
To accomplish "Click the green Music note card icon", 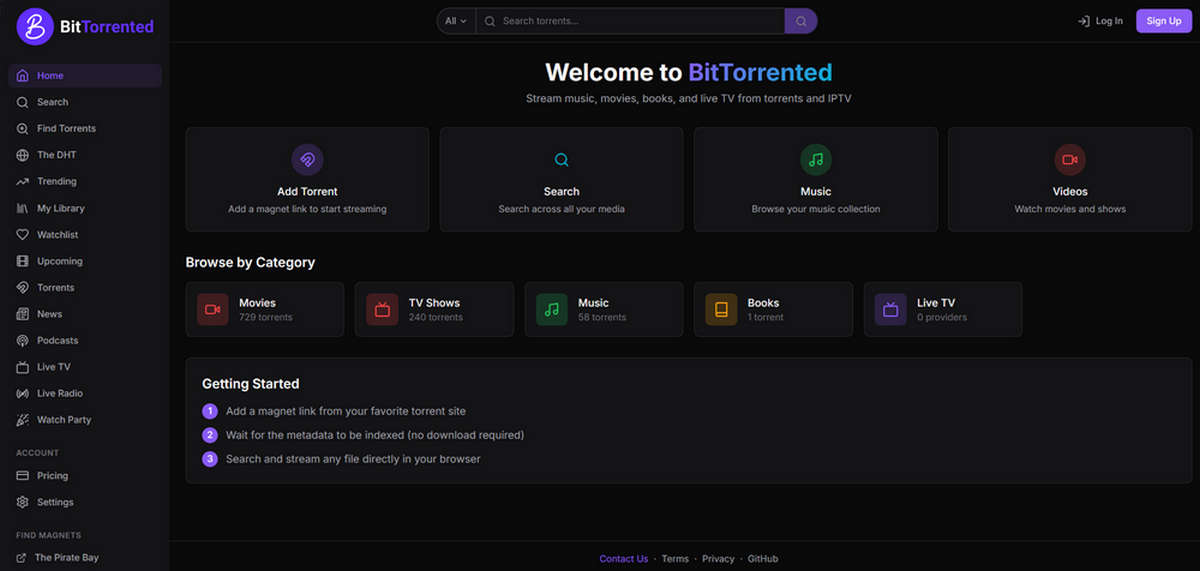I will coord(816,160).
